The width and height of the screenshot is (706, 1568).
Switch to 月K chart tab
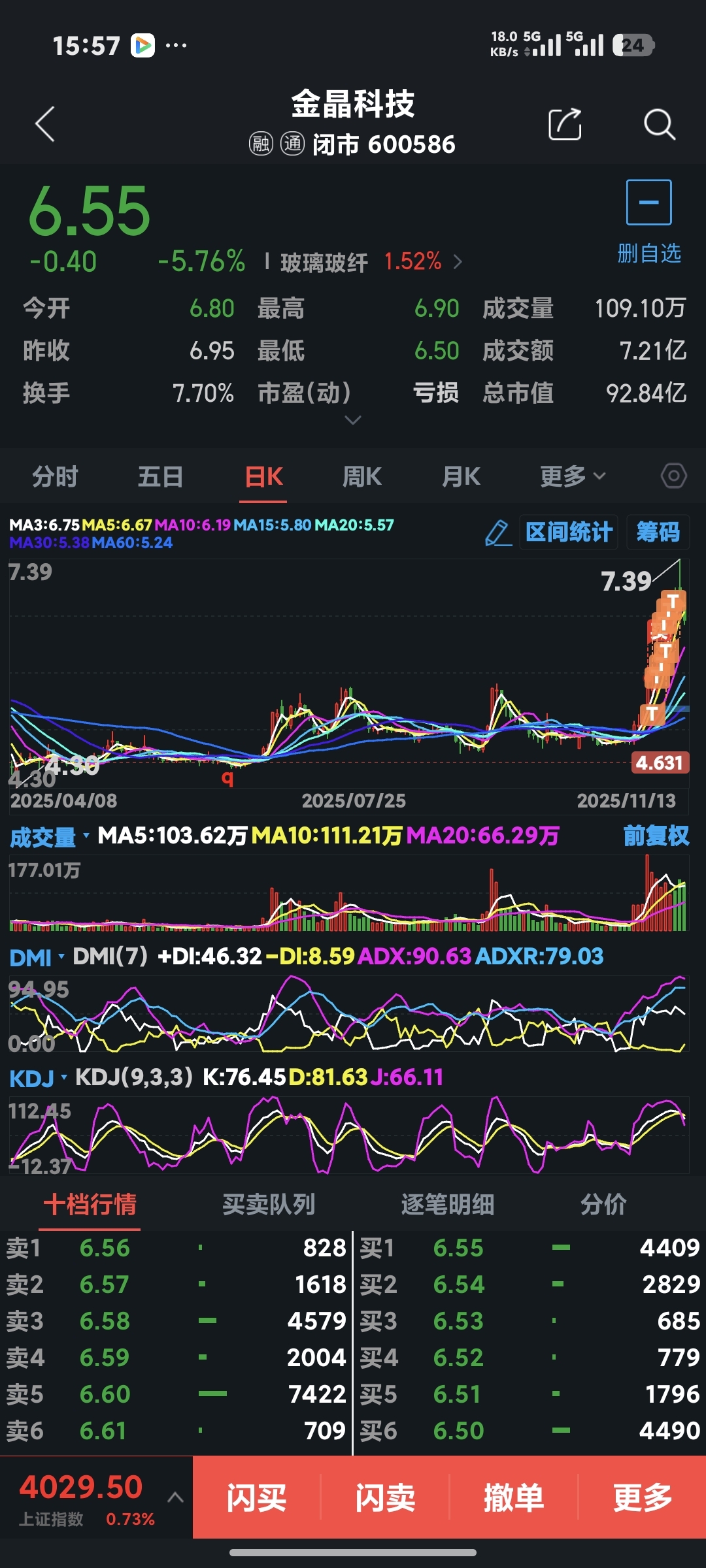click(x=461, y=476)
